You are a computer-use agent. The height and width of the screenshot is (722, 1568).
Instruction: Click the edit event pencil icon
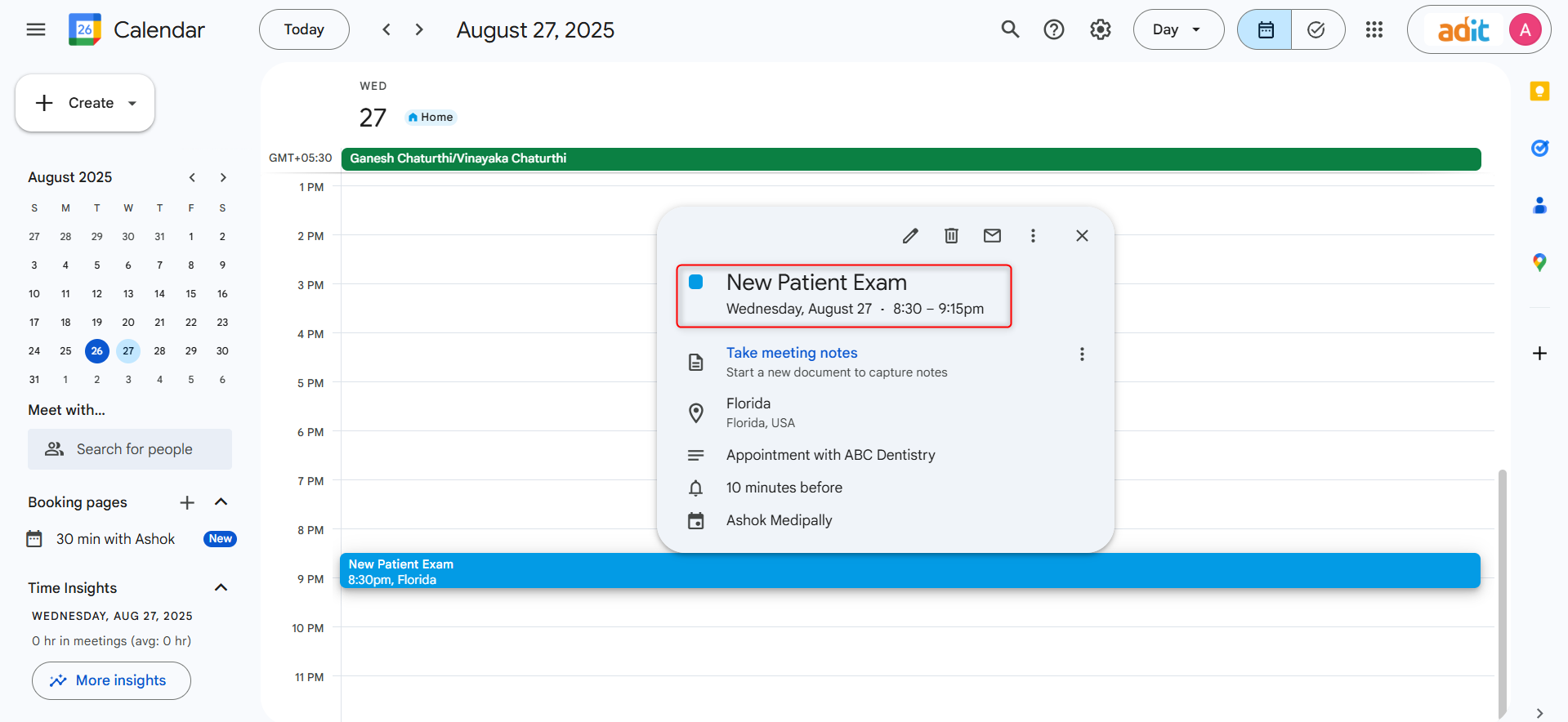[x=910, y=236]
